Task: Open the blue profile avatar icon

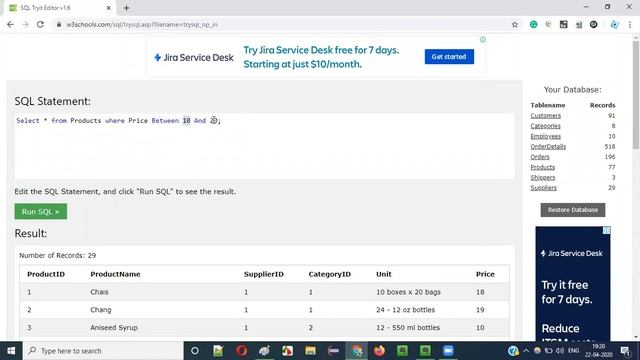Action: click(614, 24)
